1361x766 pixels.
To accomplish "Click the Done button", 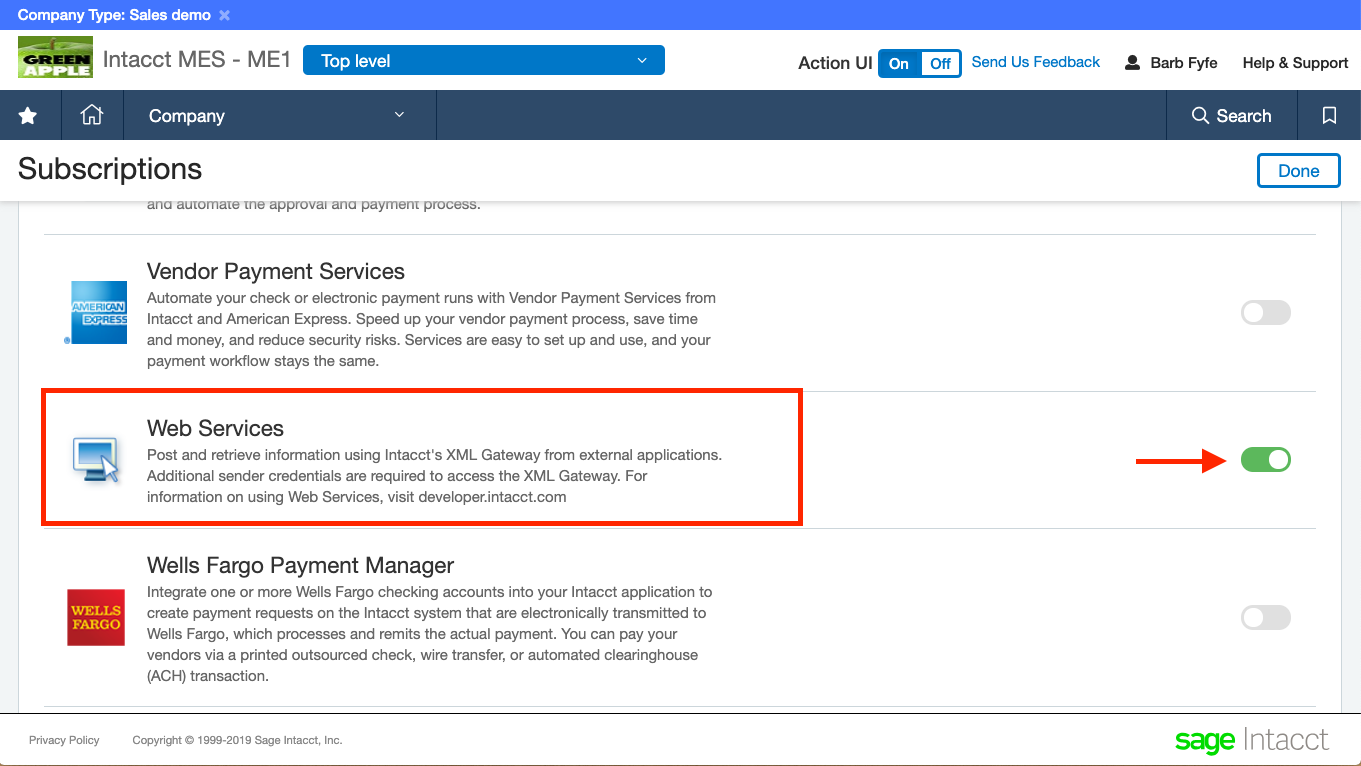I will [x=1298, y=171].
